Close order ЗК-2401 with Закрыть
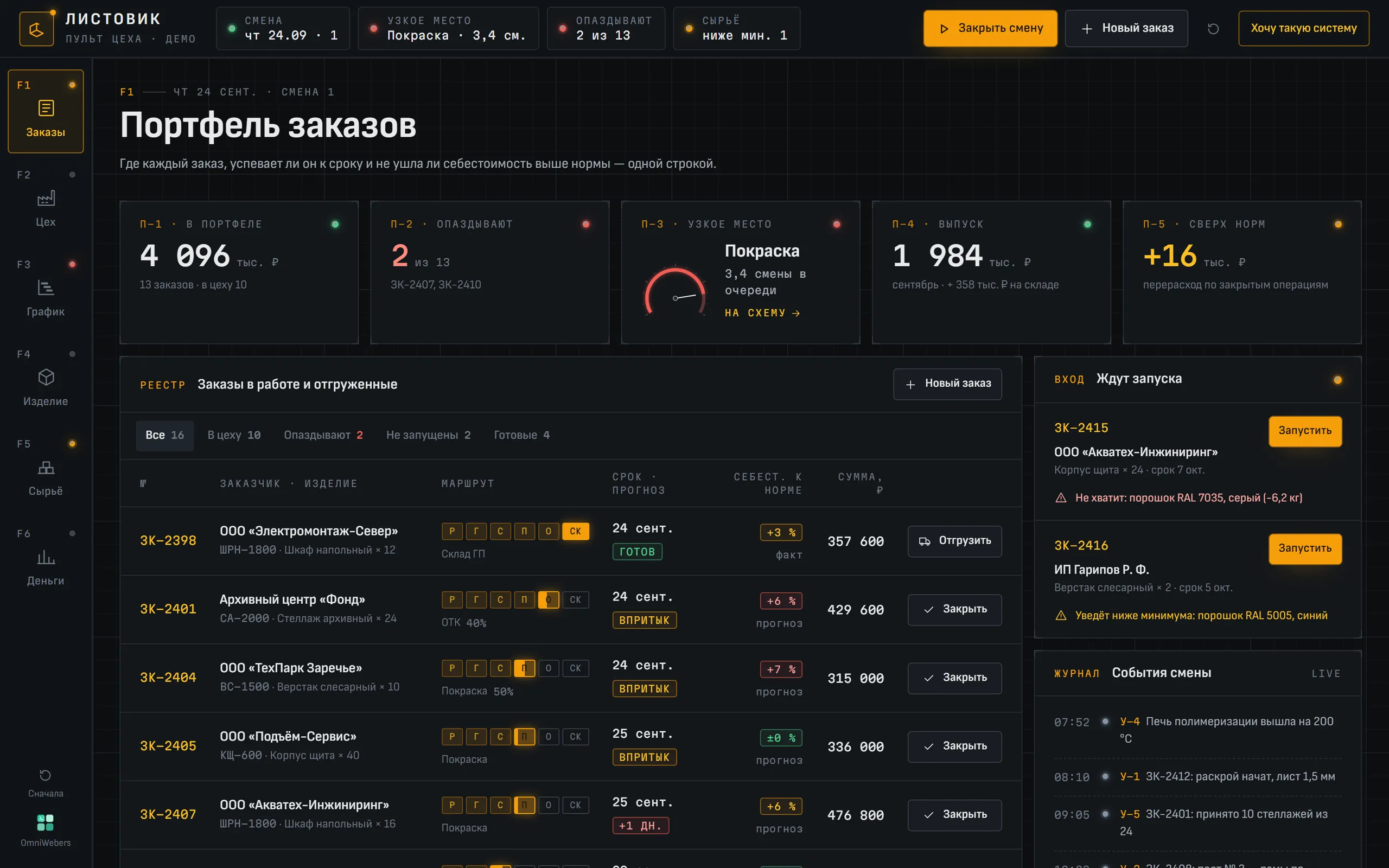The width and height of the screenshot is (1389, 868). [954, 609]
